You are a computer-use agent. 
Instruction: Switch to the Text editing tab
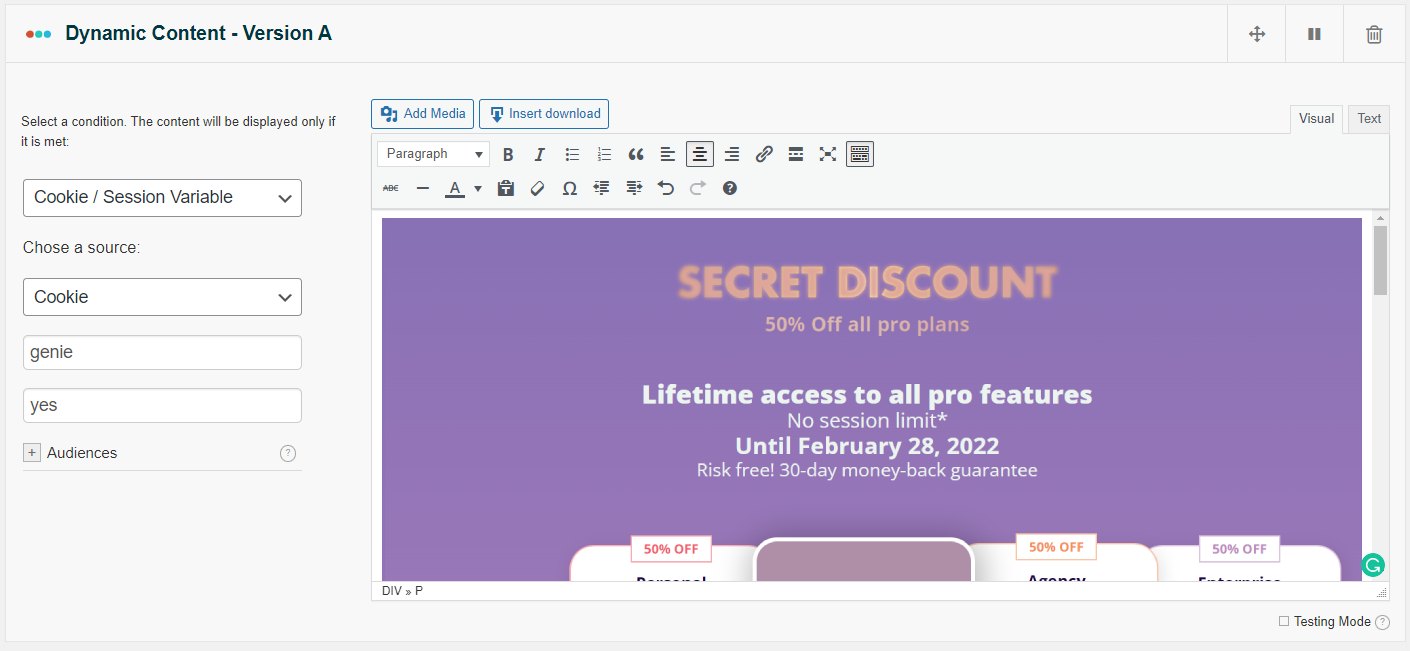[1368, 118]
